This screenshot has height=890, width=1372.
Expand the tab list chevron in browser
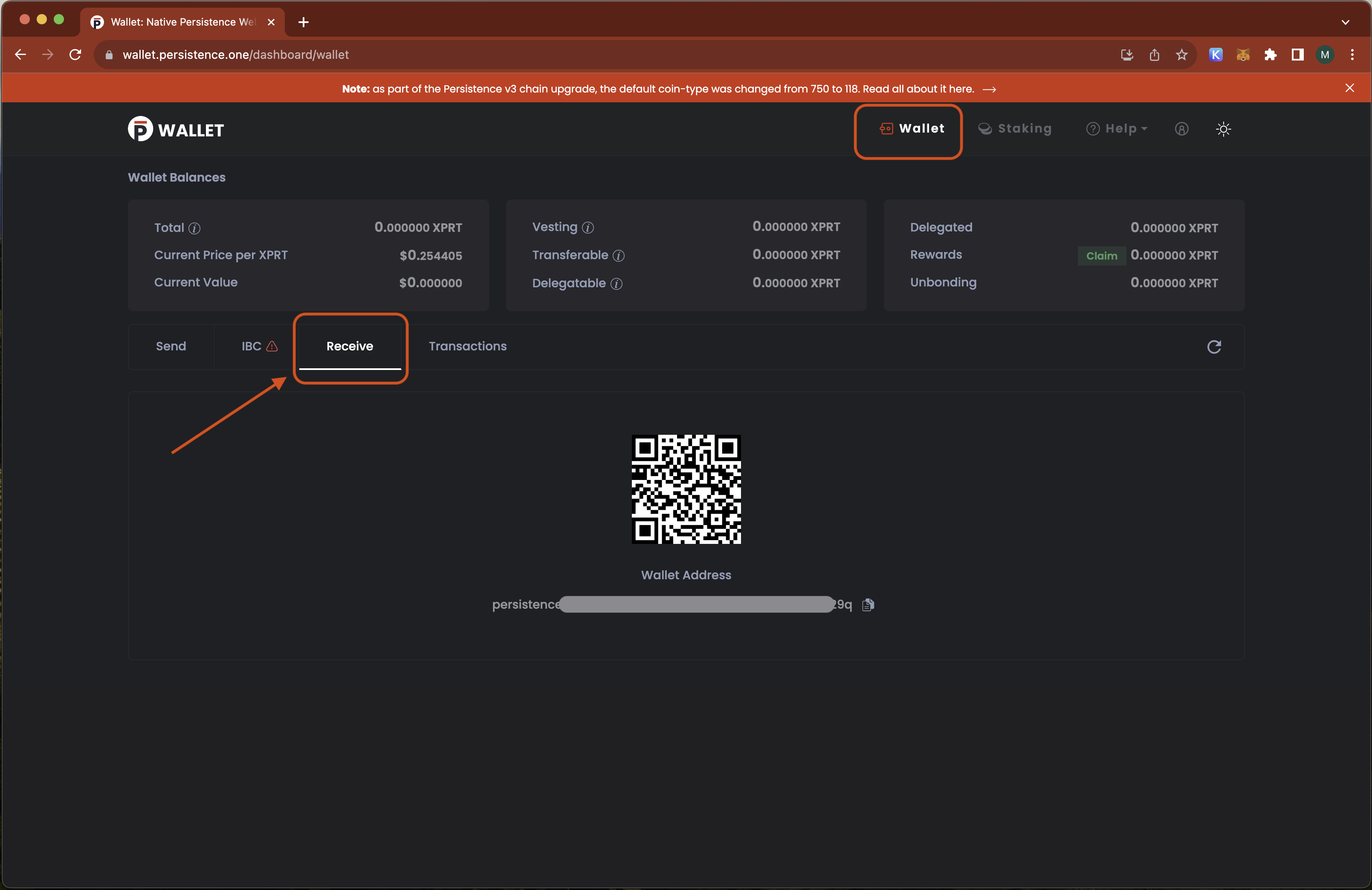coord(1345,23)
